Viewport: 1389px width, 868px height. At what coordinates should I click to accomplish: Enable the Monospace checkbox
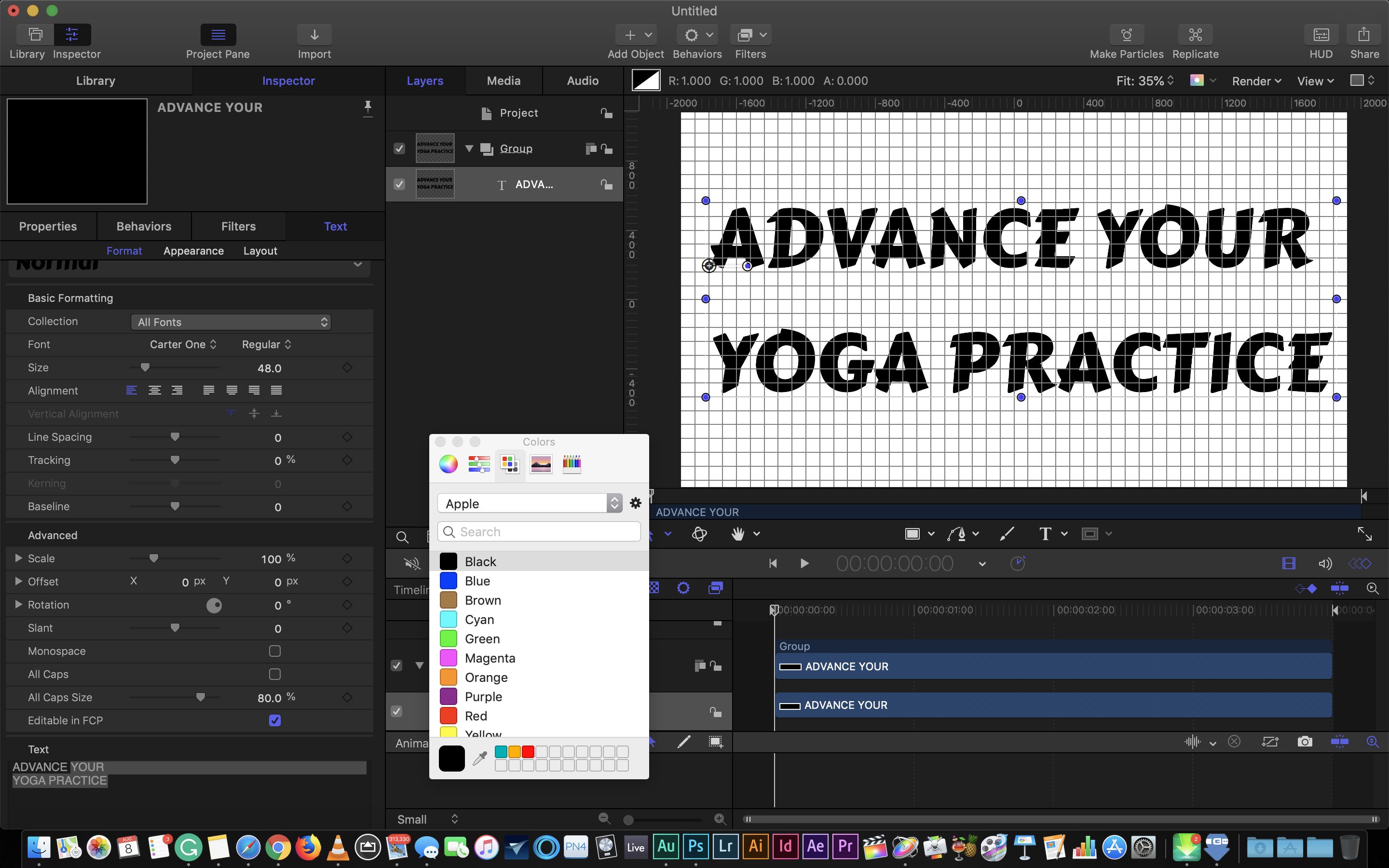pyautogui.click(x=275, y=651)
